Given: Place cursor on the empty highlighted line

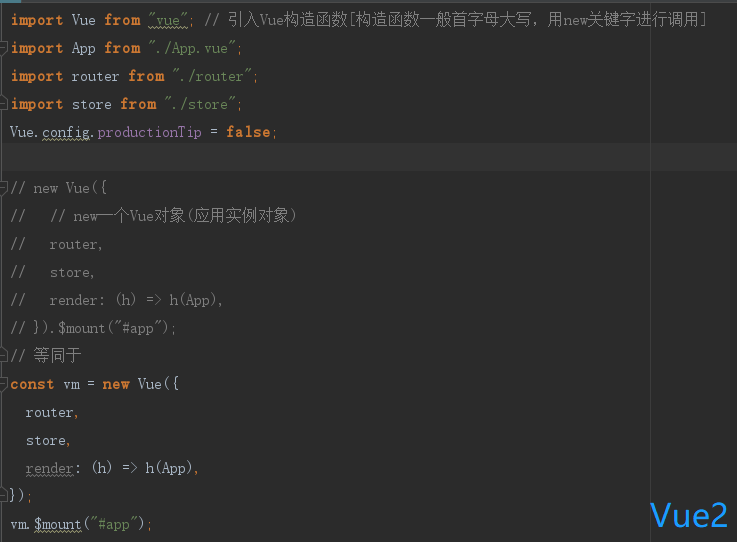Looking at the screenshot, I should [x=300, y=158].
